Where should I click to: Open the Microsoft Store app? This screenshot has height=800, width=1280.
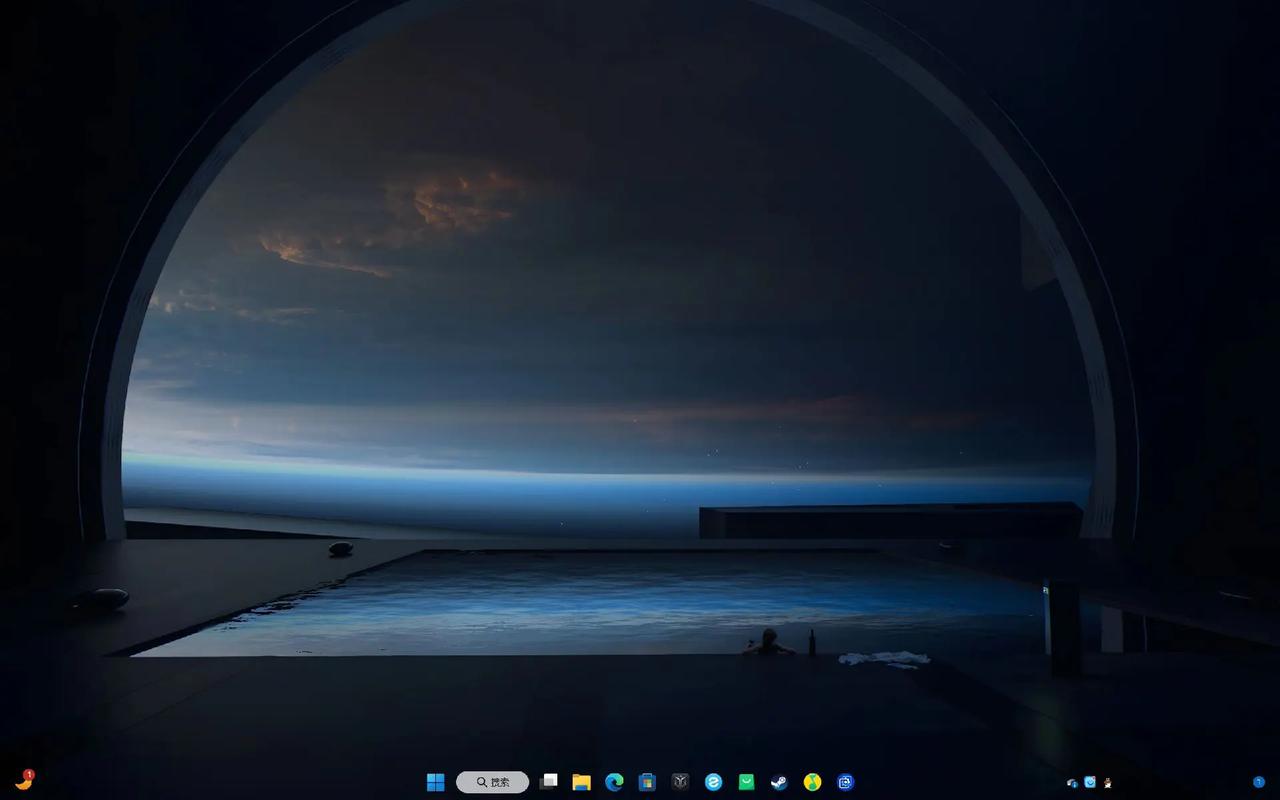(647, 782)
